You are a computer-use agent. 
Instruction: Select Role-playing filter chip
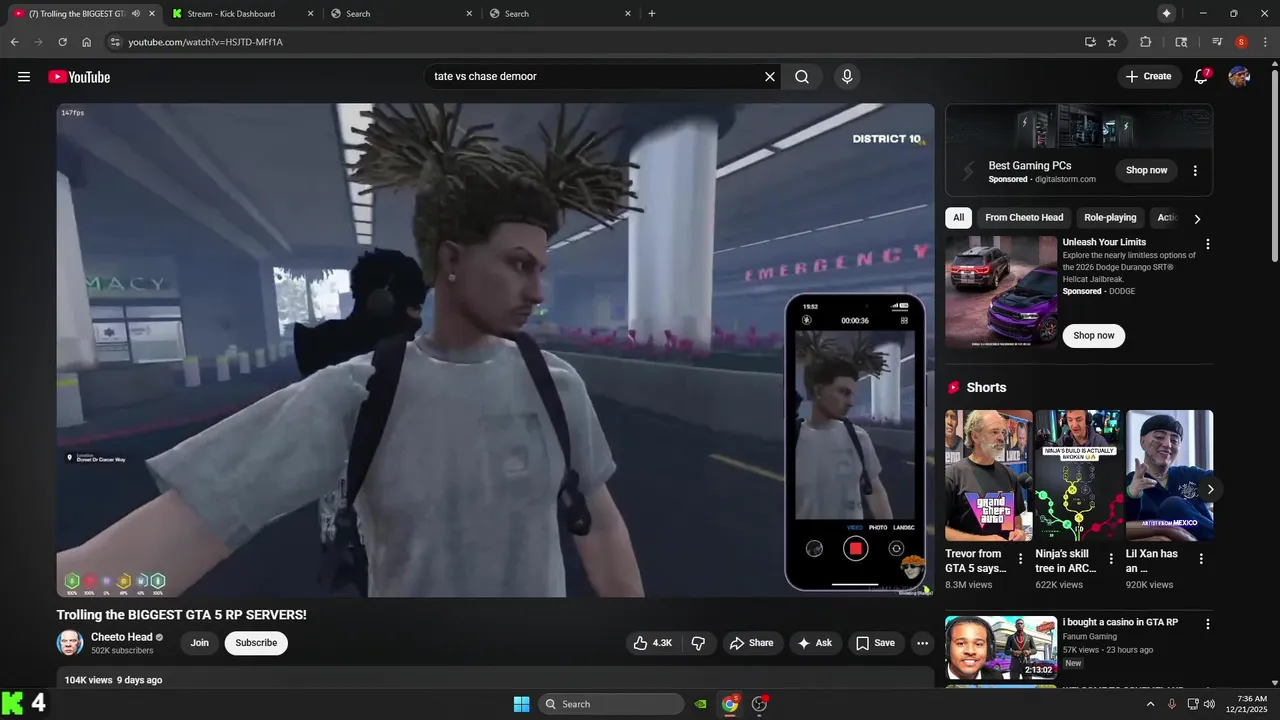(1110, 217)
